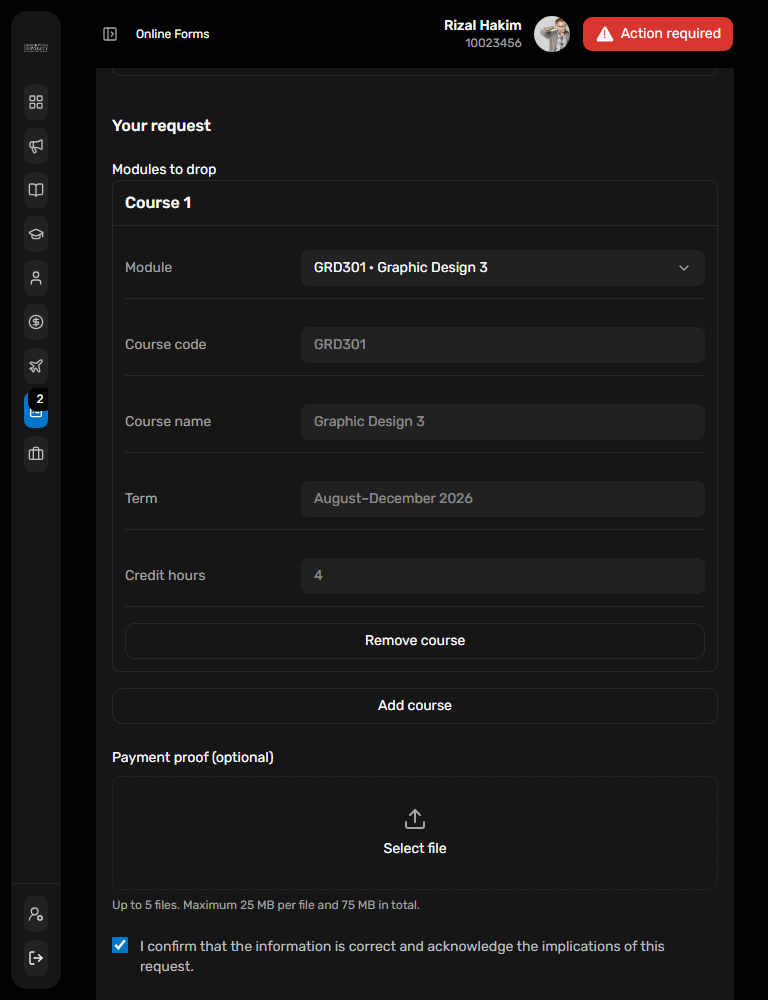Click the Course name field Graphic Design 3
This screenshot has width=768, height=1000.
[x=503, y=422]
